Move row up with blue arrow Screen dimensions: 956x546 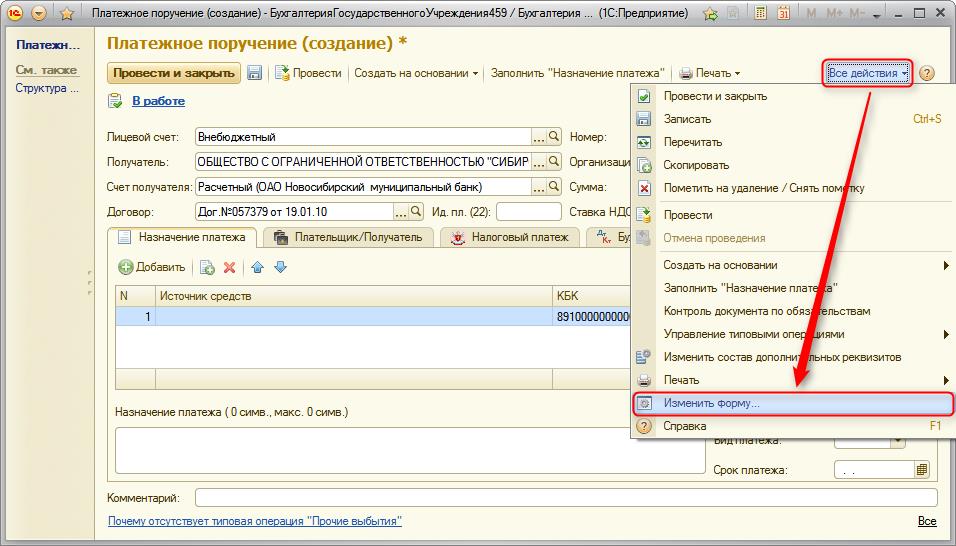[x=257, y=267]
